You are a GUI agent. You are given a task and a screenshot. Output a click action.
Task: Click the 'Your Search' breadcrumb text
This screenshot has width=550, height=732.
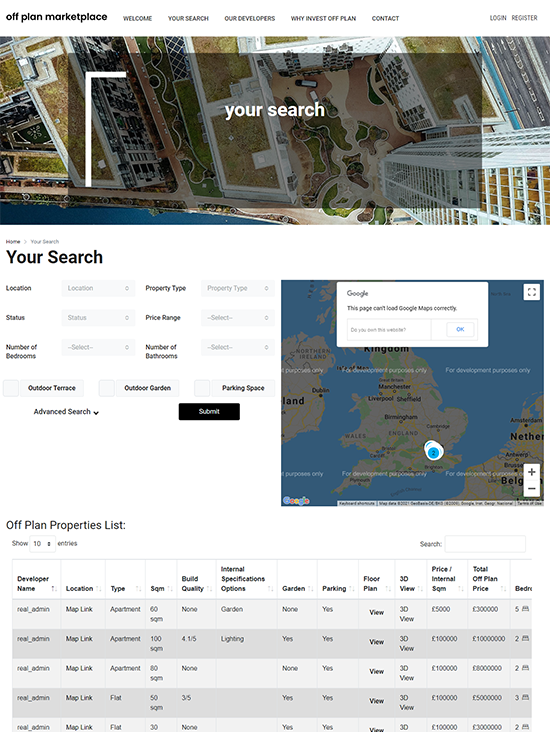(x=45, y=241)
